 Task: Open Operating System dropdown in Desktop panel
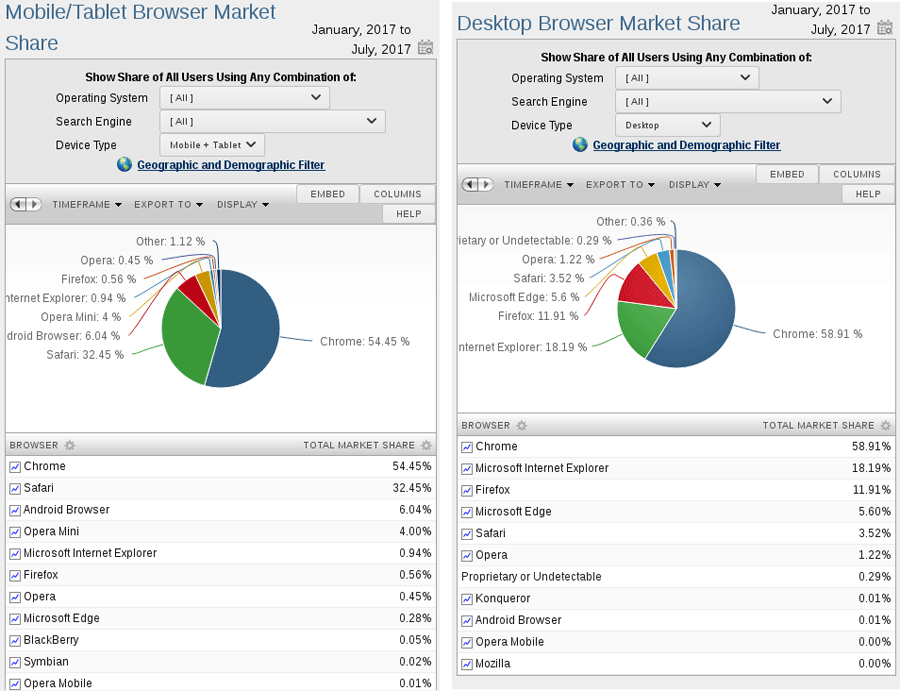click(687, 78)
